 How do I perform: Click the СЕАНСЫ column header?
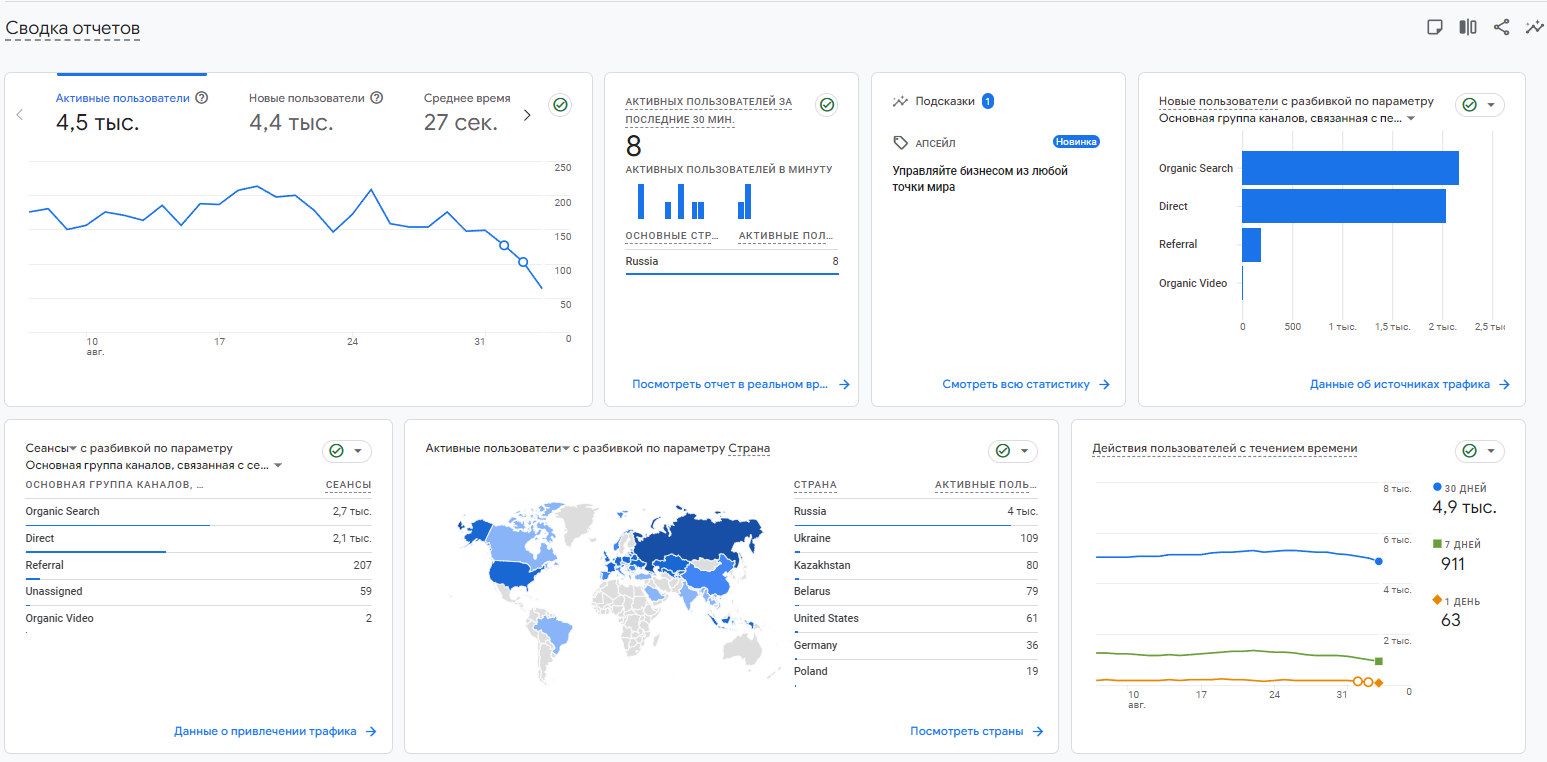coord(348,485)
